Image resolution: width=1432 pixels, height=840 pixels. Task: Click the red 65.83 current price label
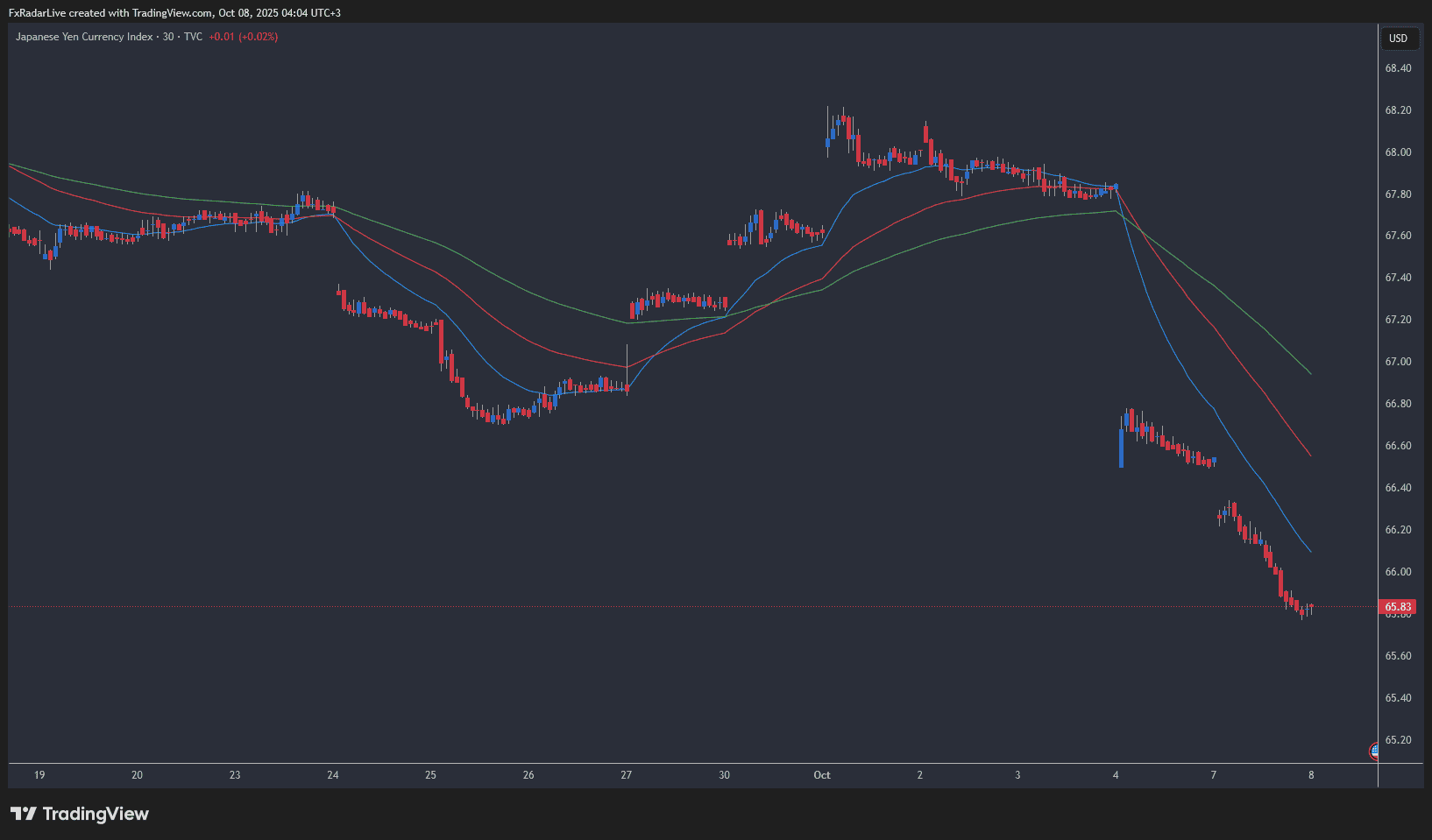point(1398,607)
